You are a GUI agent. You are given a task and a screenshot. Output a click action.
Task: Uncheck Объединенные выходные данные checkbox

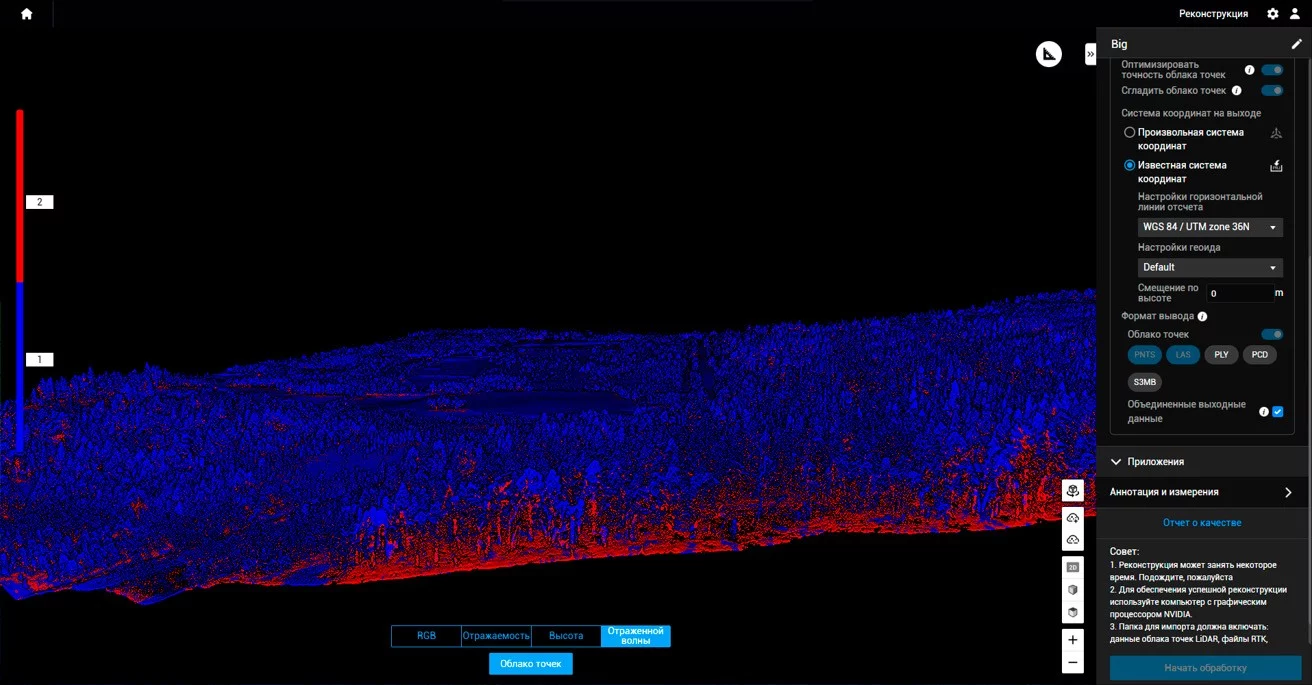click(1278, 412)
